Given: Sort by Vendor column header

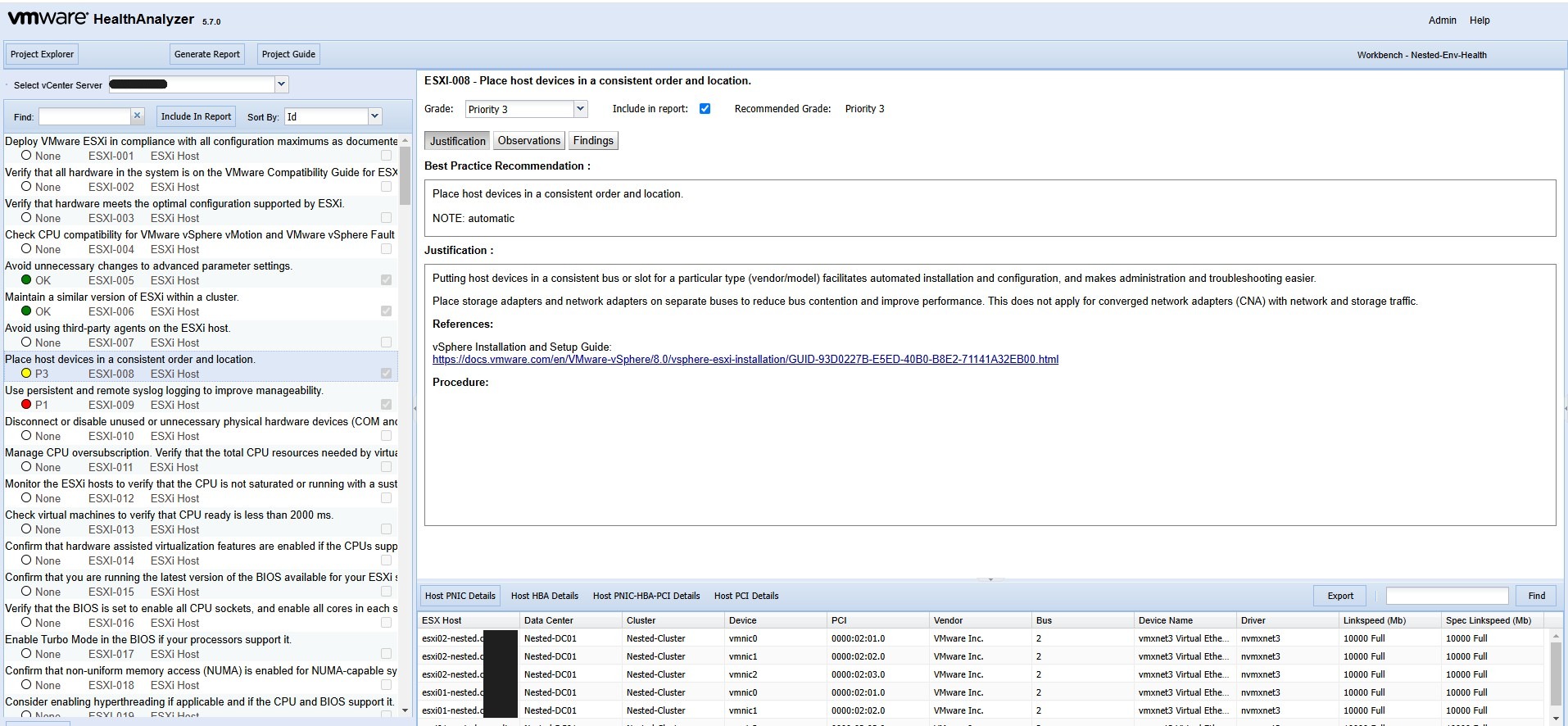Looking at the screenshot, I should (980, 620).
